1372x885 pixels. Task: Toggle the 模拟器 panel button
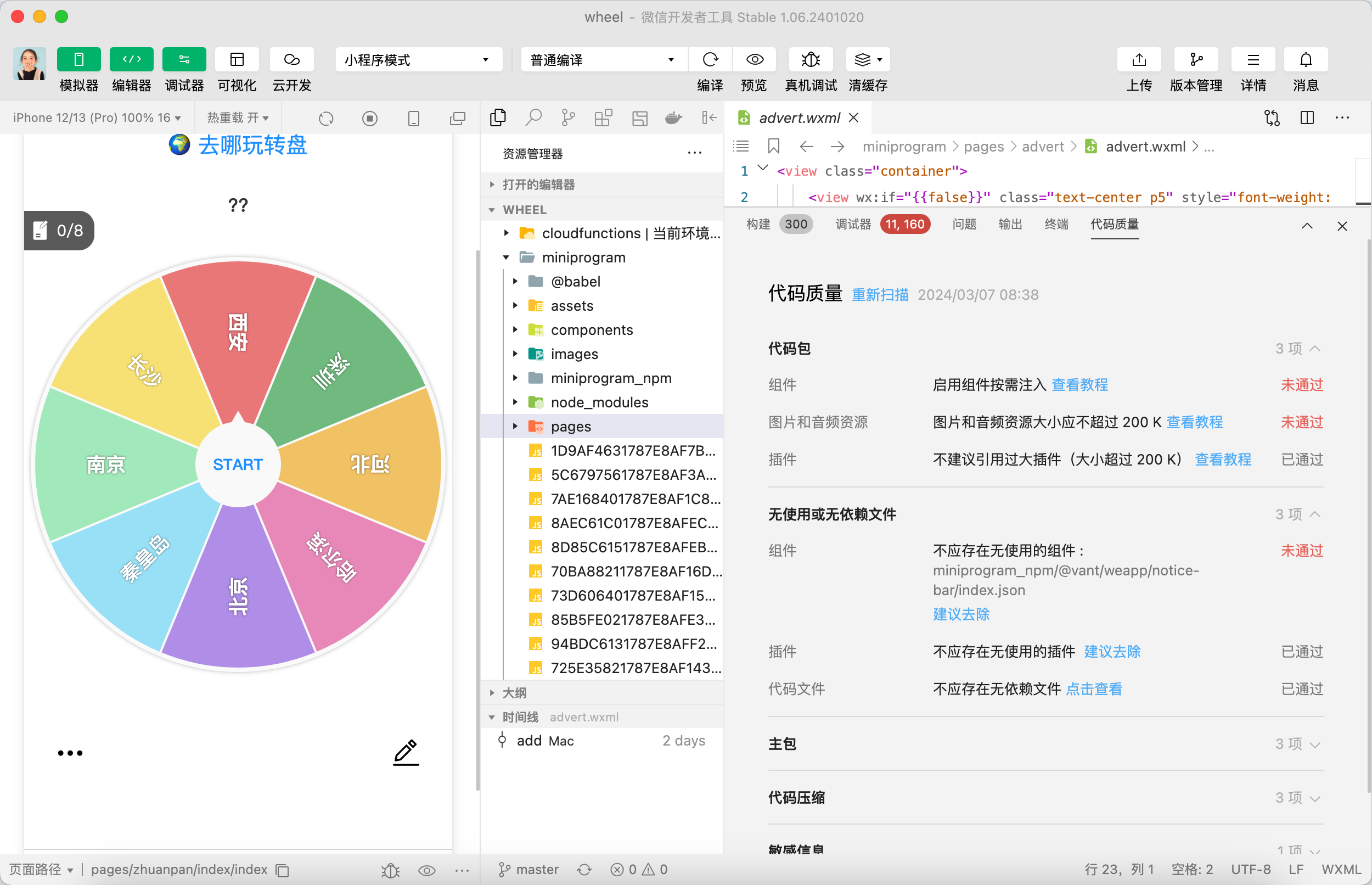point(78,60)
